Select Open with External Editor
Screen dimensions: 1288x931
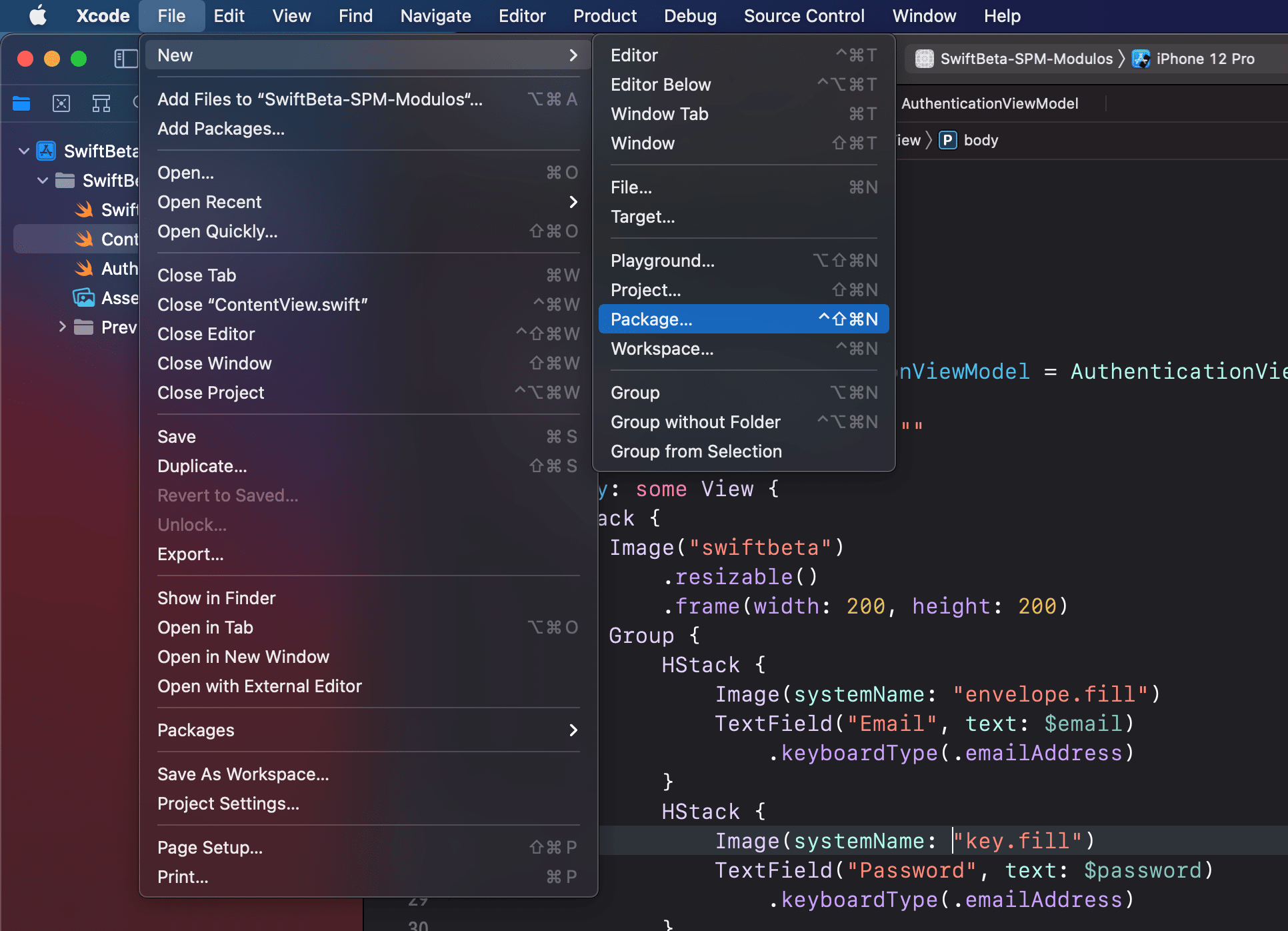369,686
